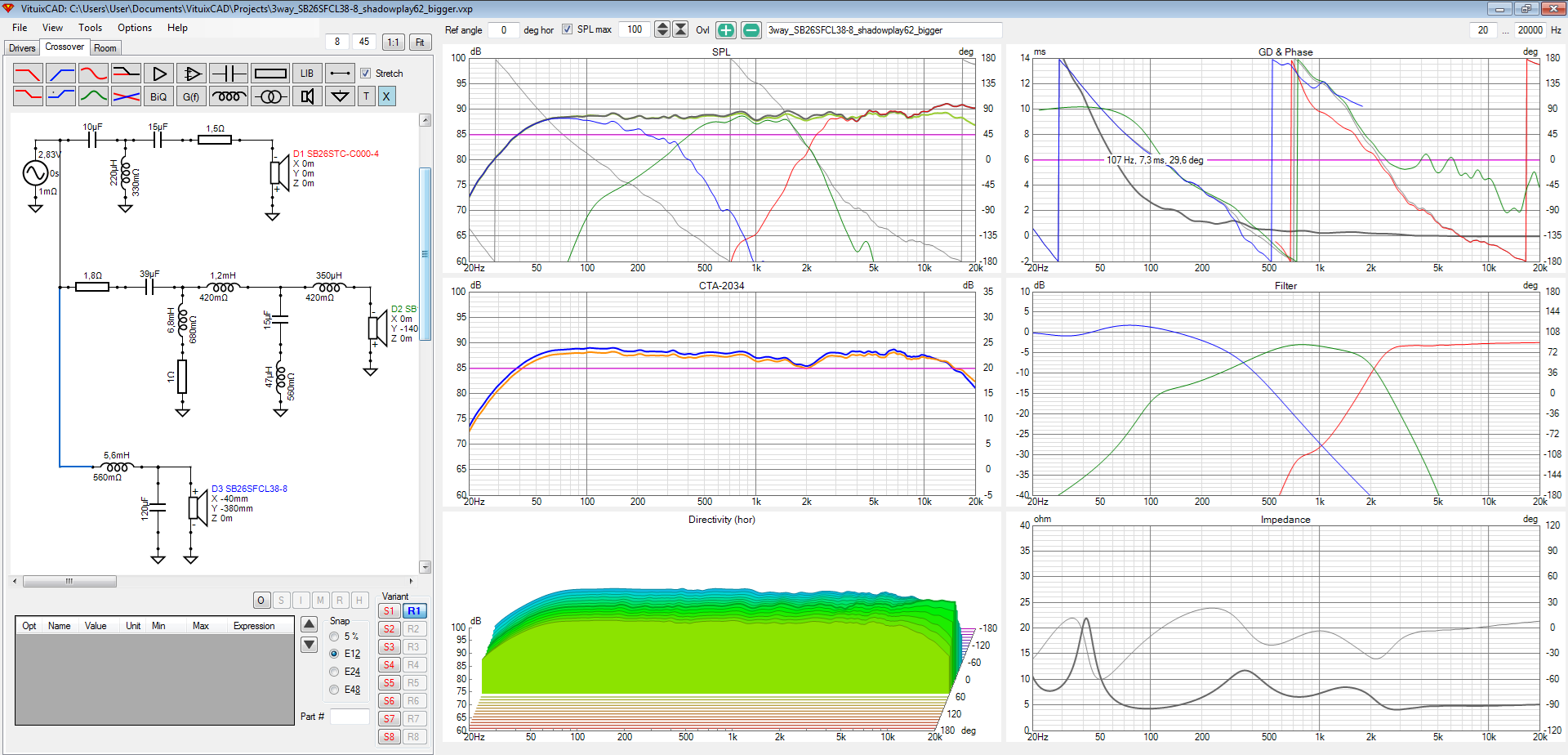Open the File menu
1568x755 pixels.
click(x=20, y=27)
